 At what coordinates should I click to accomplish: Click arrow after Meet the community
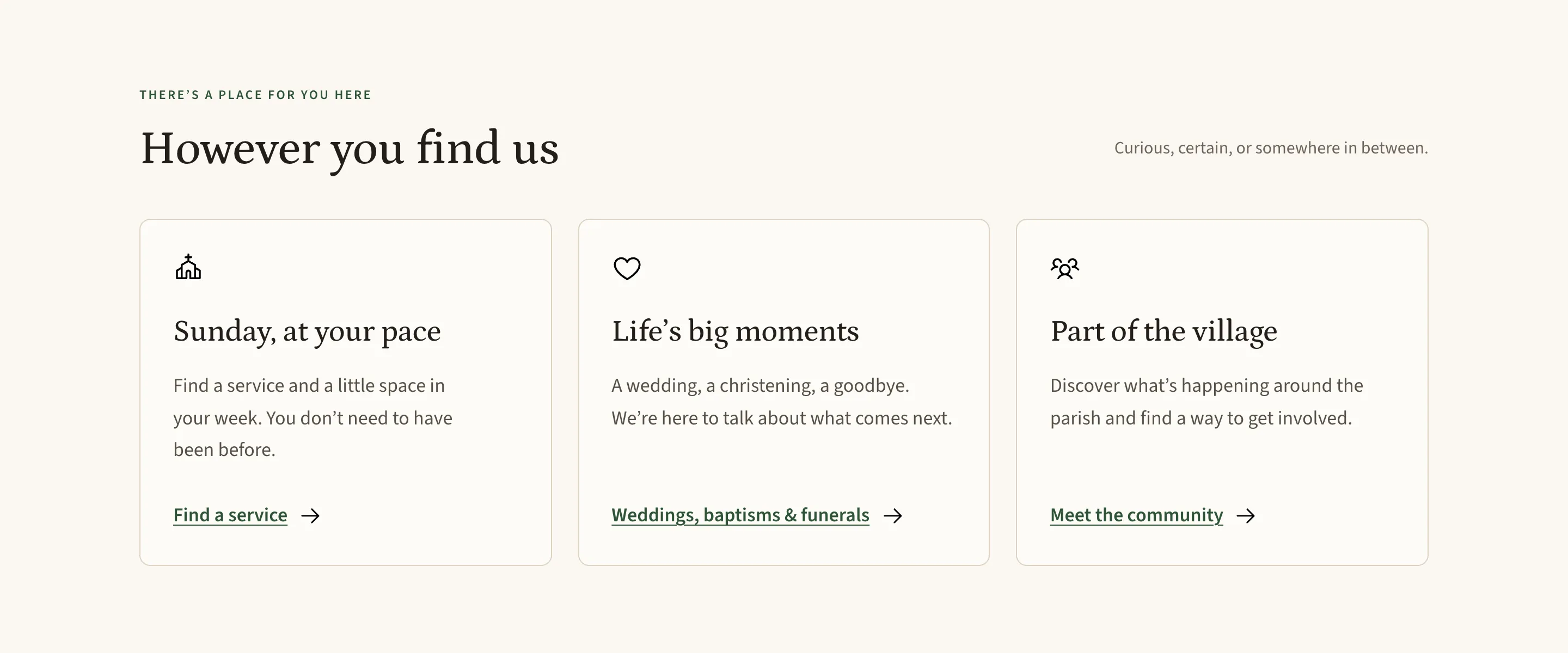pos(1245,515)
